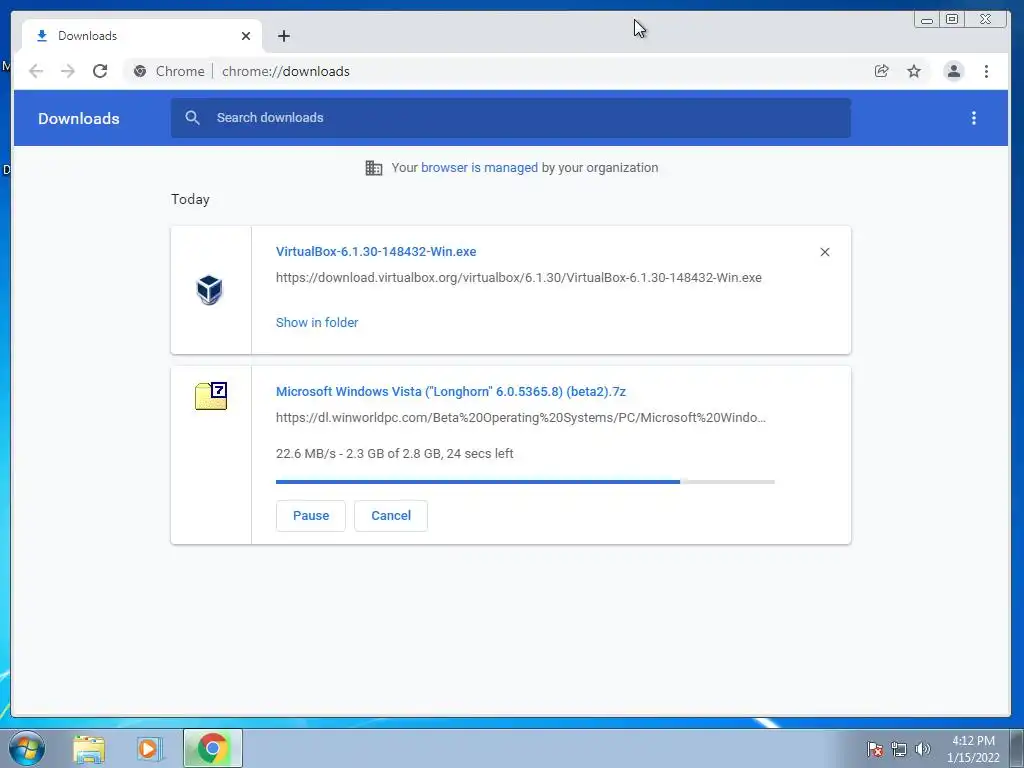Close the Downloads tab
Screen dimensions: 1024x768
tap(246, 36)
